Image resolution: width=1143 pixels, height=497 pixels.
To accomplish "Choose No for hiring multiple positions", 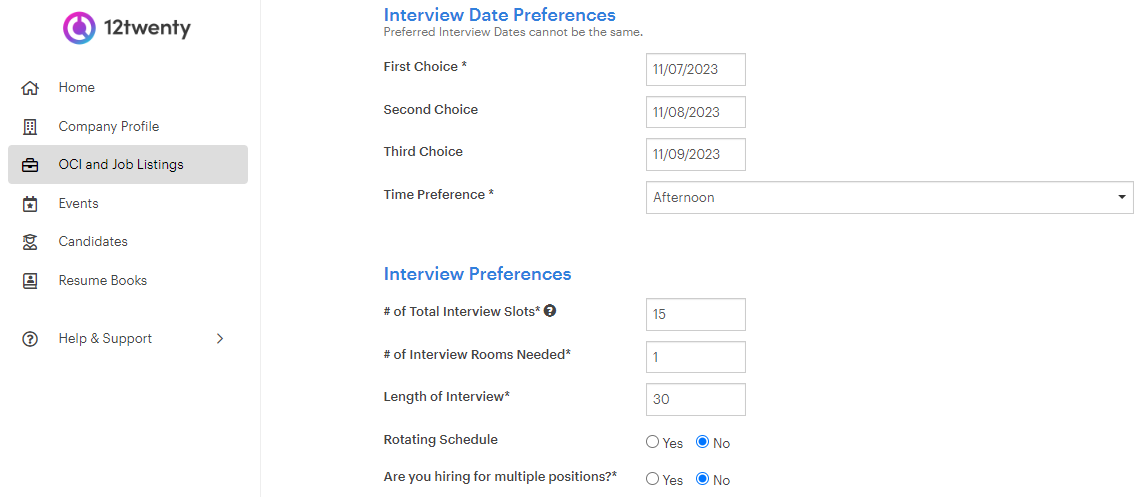I will click(x=703, y=479).
